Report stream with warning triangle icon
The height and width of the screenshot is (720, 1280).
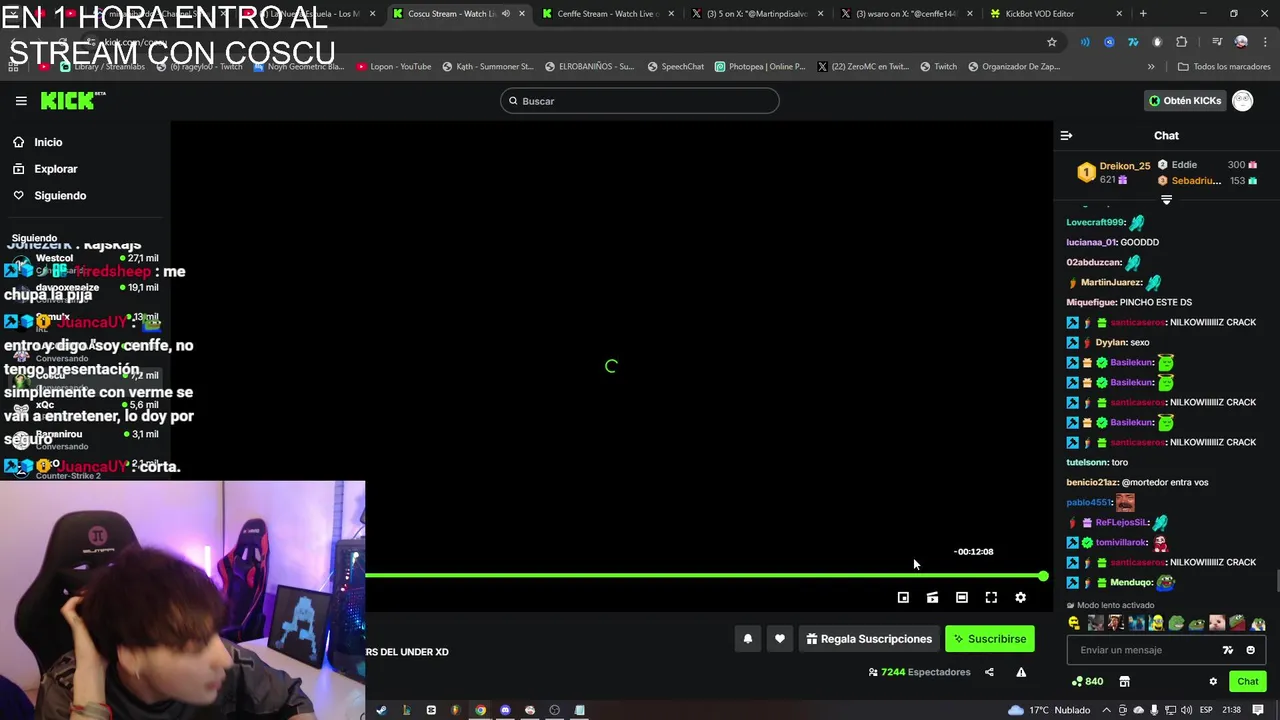tap(1021, 672)
